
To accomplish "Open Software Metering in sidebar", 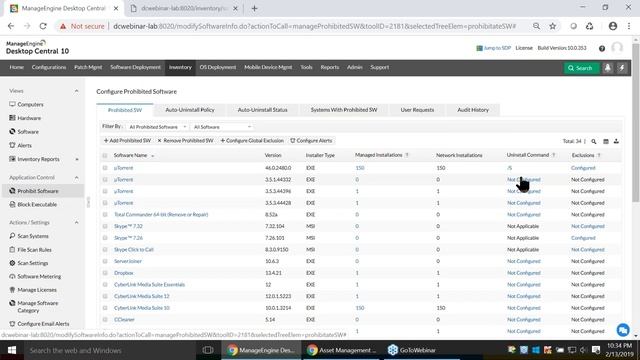I will [39, 276].
